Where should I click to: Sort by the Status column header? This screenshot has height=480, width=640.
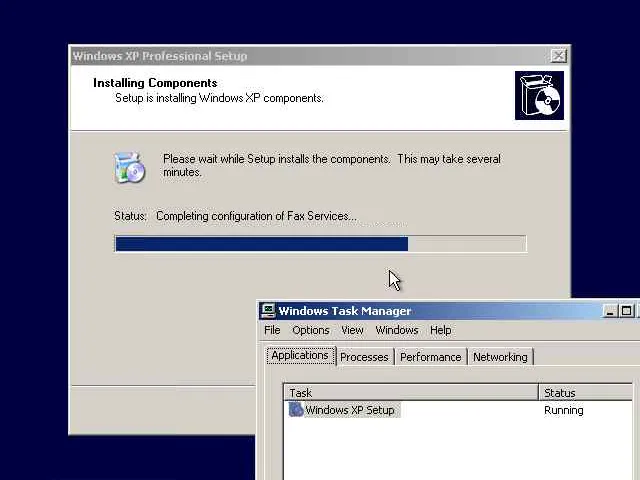click(586, 393)
